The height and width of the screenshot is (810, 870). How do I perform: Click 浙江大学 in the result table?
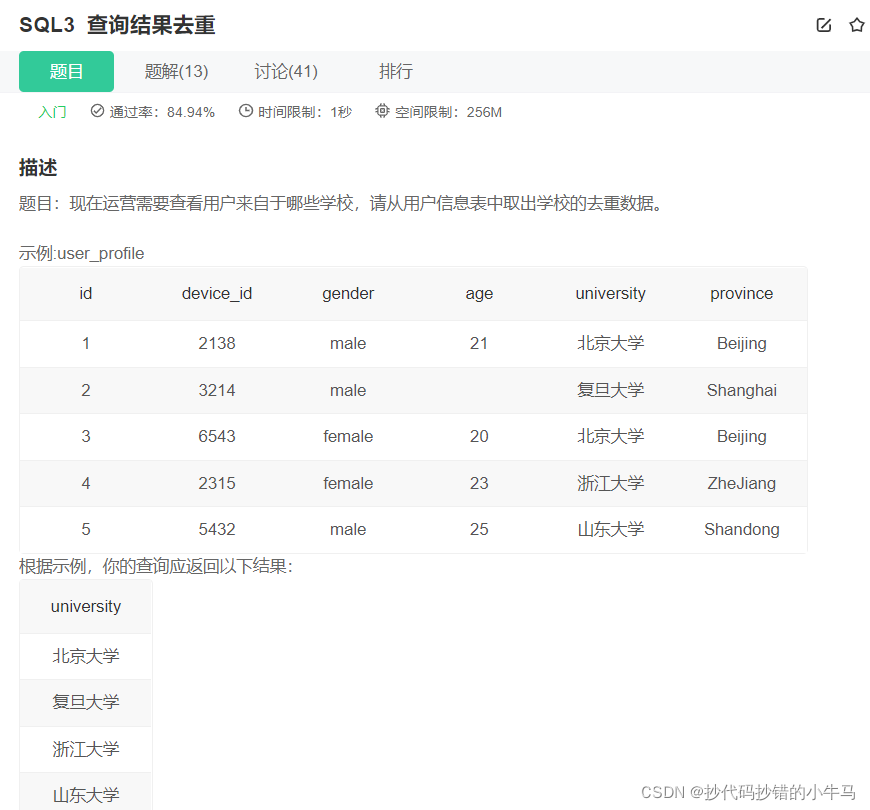pyautogui.click(x=85, y=750)
